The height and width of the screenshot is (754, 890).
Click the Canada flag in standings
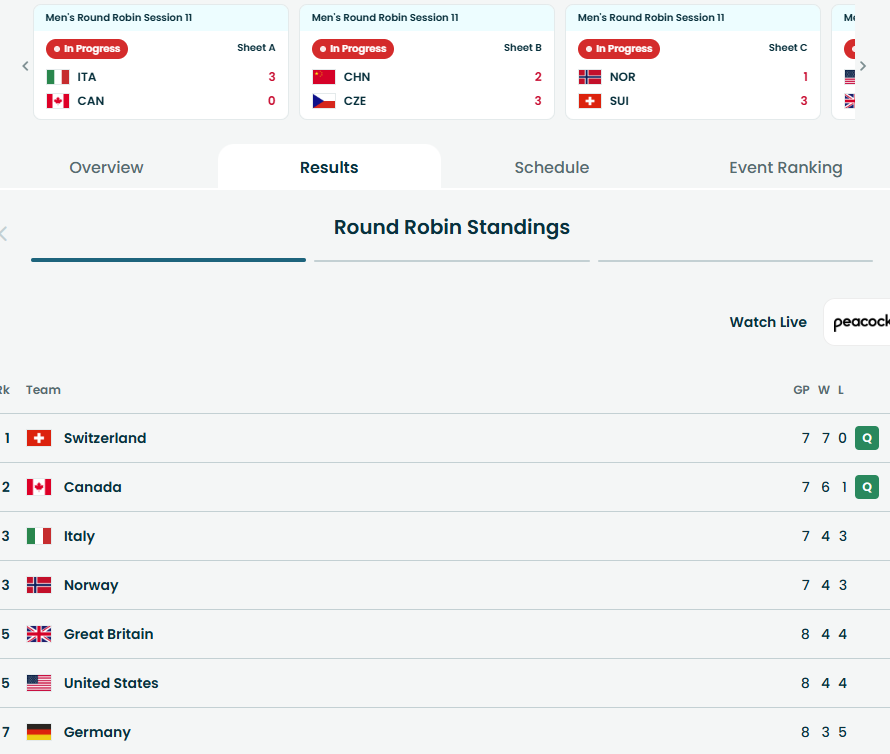click(x=39, y=487)
